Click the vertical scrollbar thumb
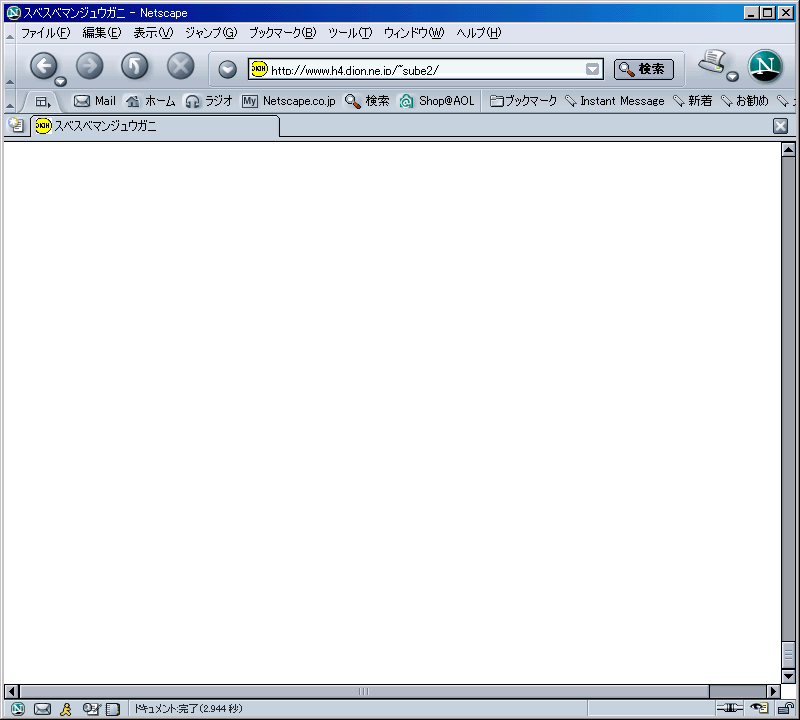Viewport: 800px width, 720px height. tap(788, 654)
